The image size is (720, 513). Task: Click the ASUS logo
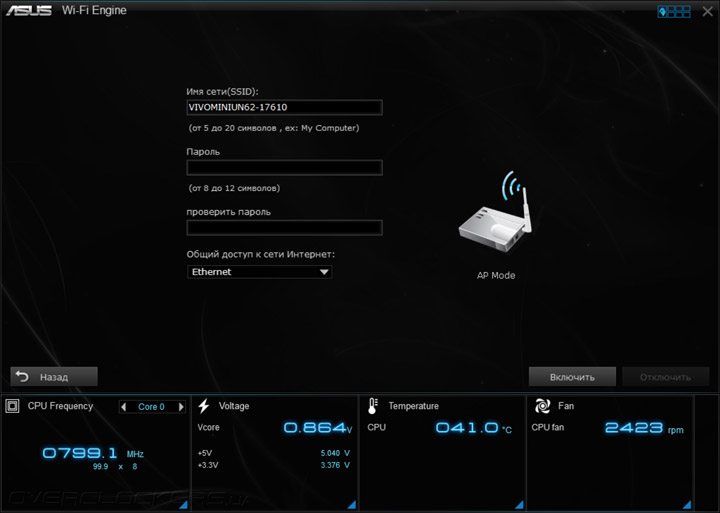click(28, 10)
